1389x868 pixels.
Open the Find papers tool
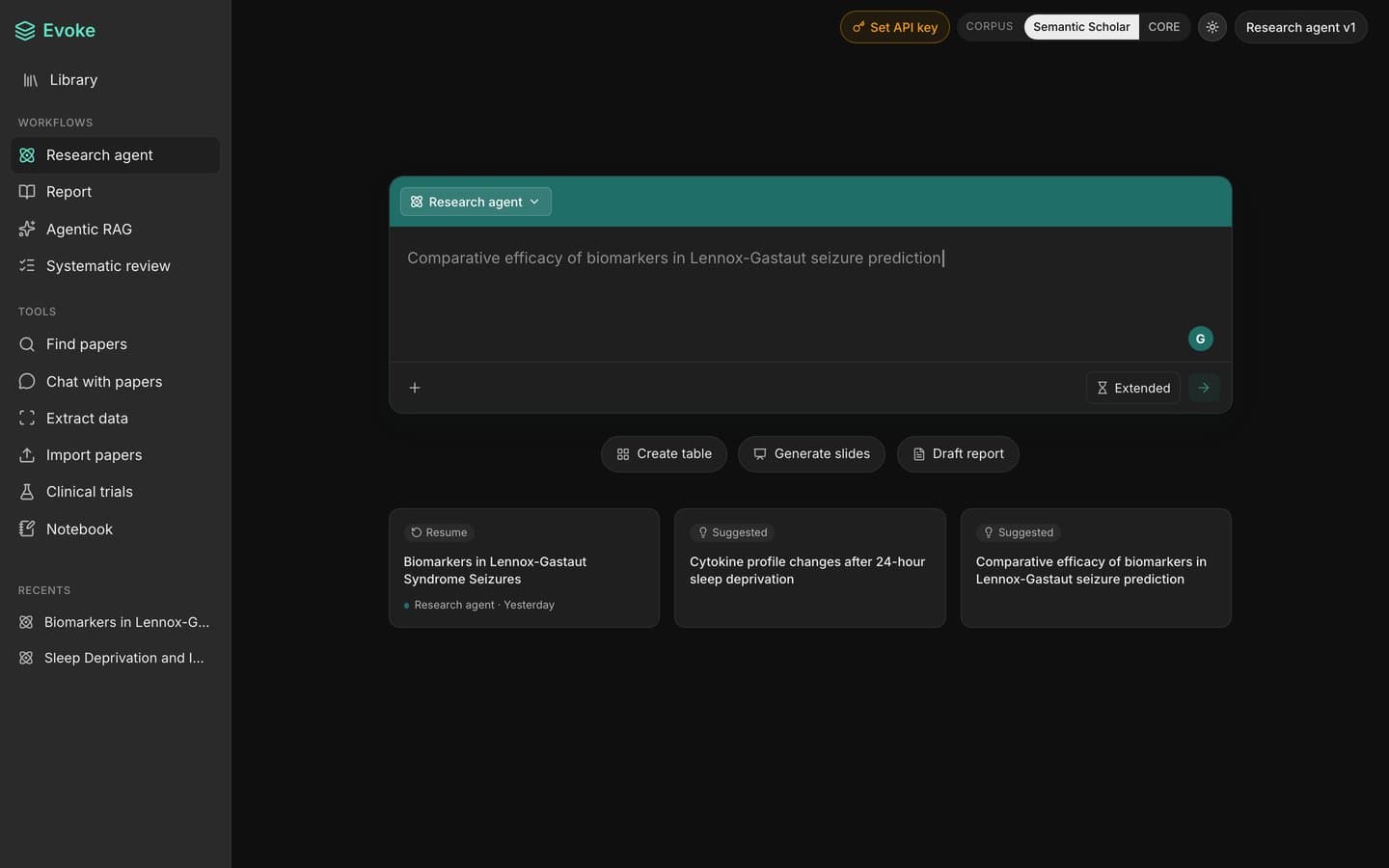tap(116, 344)
